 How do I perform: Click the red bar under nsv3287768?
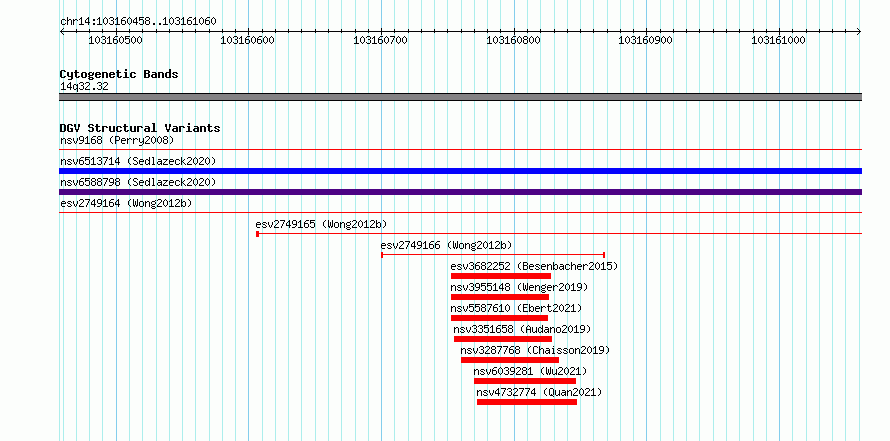click(510, 360)
